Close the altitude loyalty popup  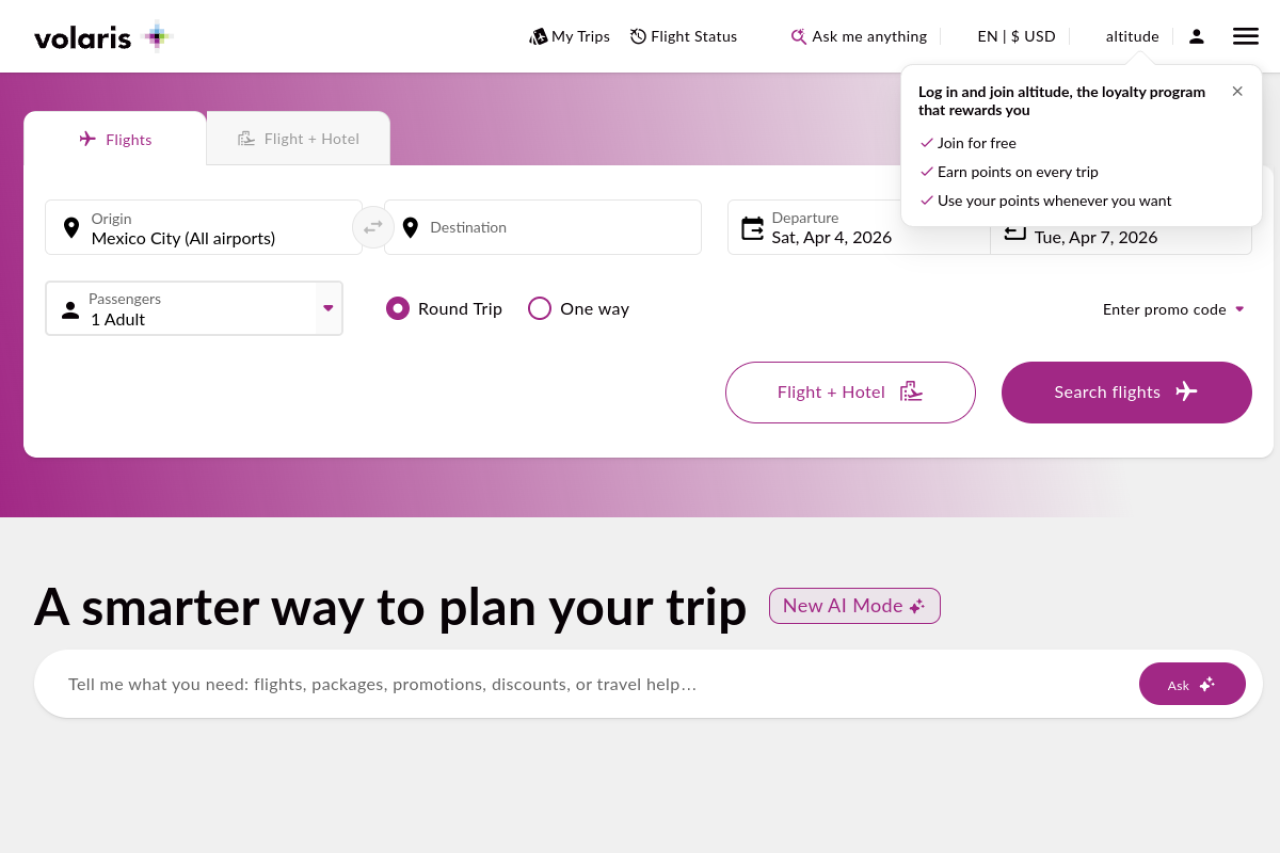(x=1237, y=91)
